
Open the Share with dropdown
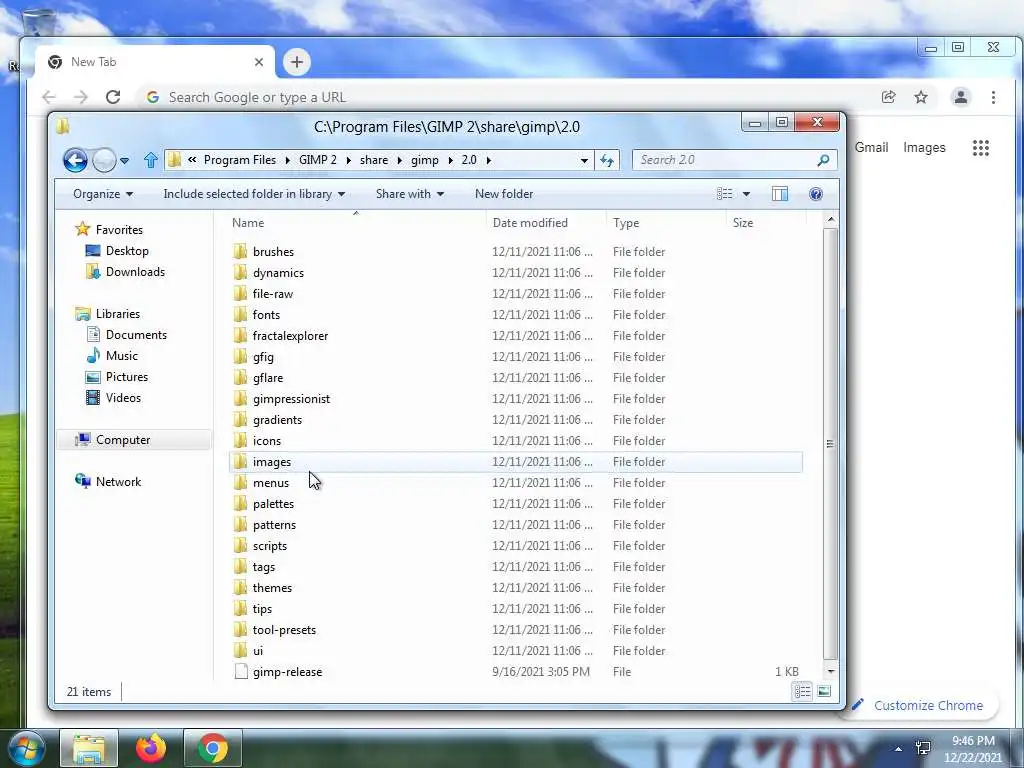[410, 194]
